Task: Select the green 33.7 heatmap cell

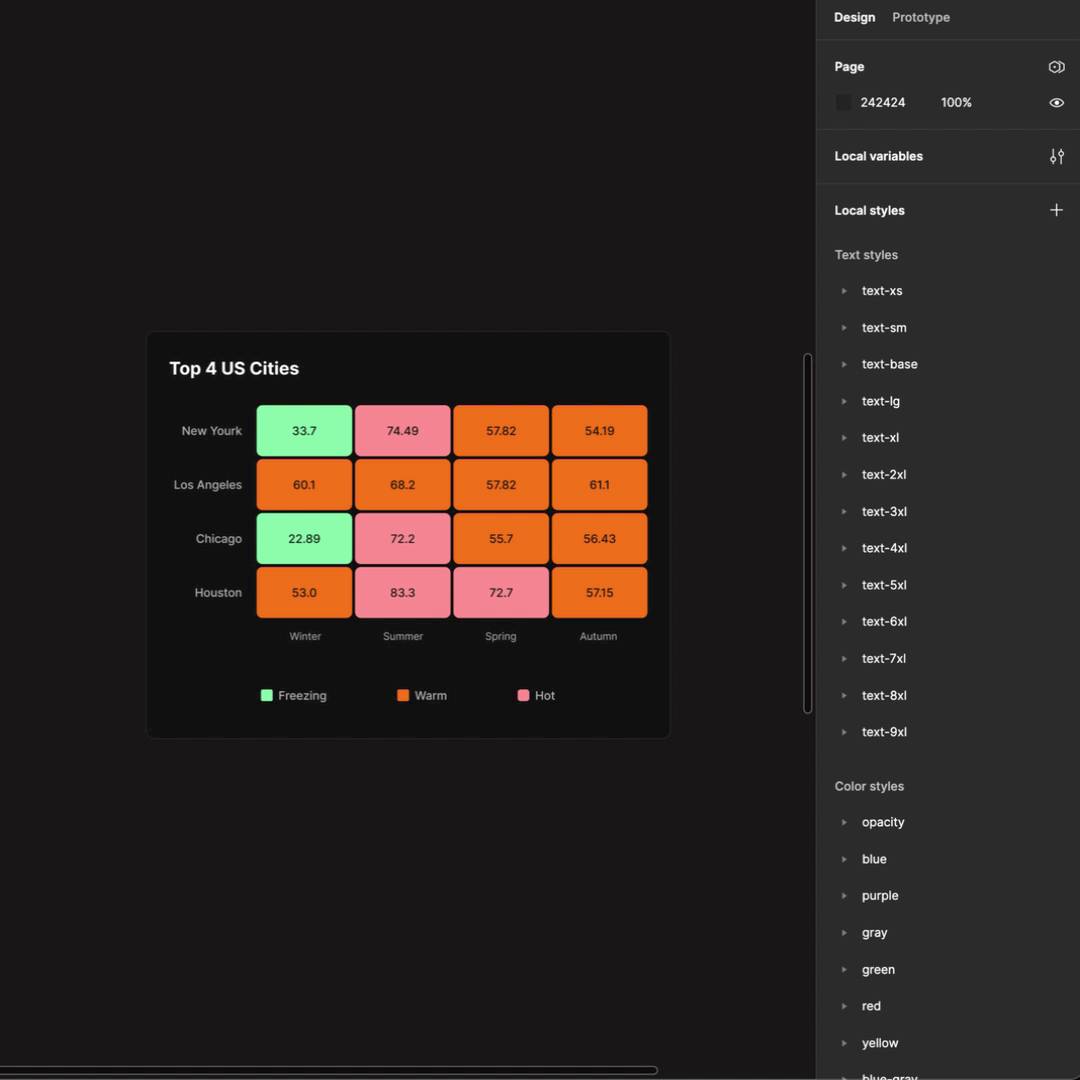Action: 304,430
